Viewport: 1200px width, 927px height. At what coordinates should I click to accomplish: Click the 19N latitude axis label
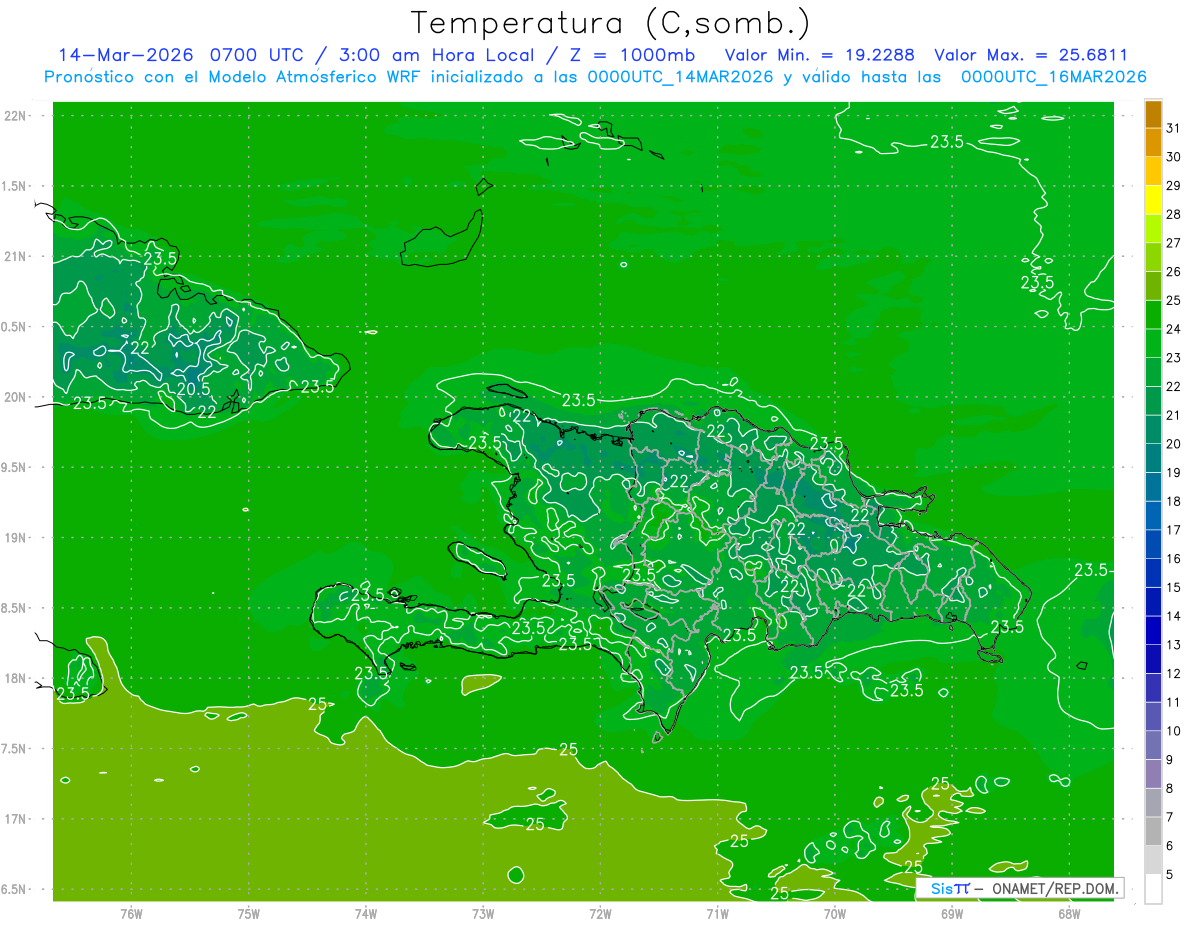(14, 538)
